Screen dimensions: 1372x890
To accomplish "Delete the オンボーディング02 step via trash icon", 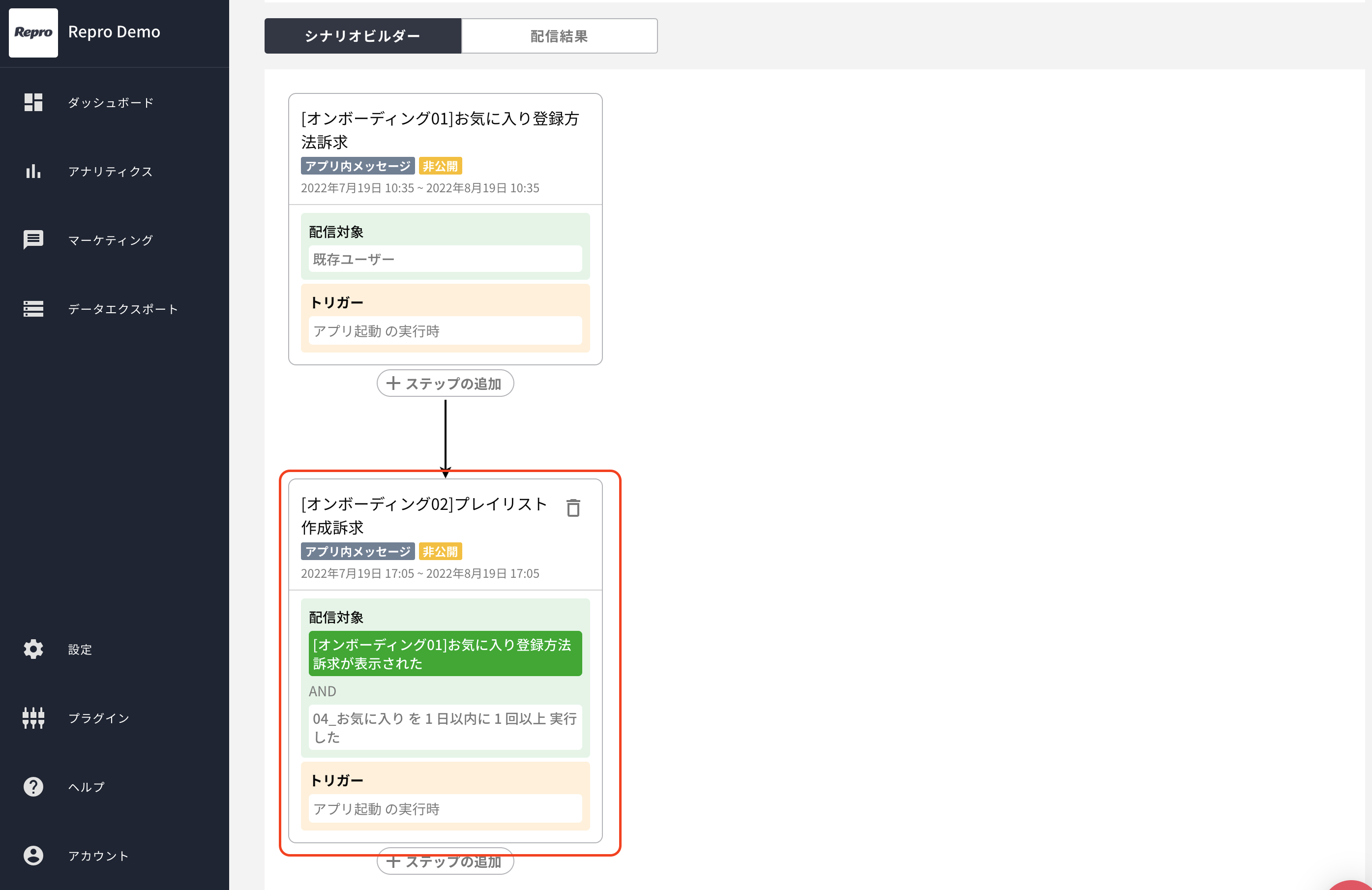I will pyautogui.click(x=573, y=508).
